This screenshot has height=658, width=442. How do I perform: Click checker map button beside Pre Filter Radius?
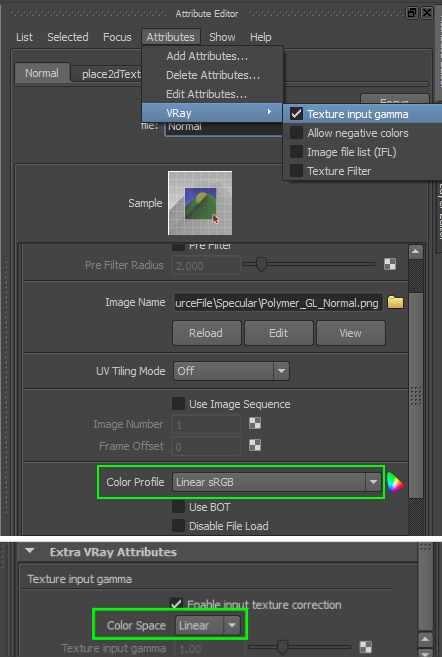click(390, 264)
